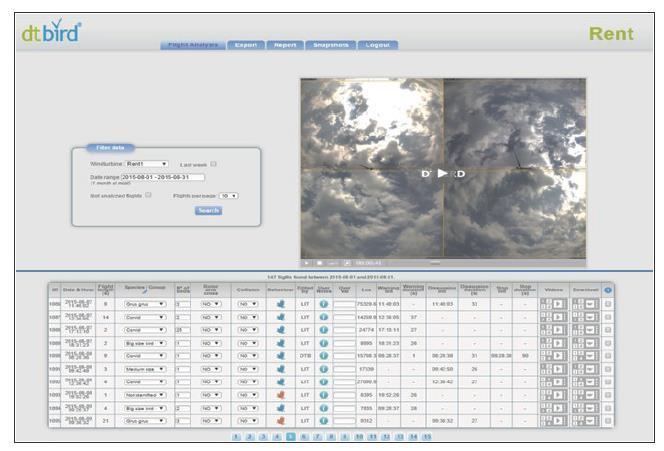Download video for the Medium size flight row
The width and height of the screenshot is (664, 451).
(x=590, y=369)
